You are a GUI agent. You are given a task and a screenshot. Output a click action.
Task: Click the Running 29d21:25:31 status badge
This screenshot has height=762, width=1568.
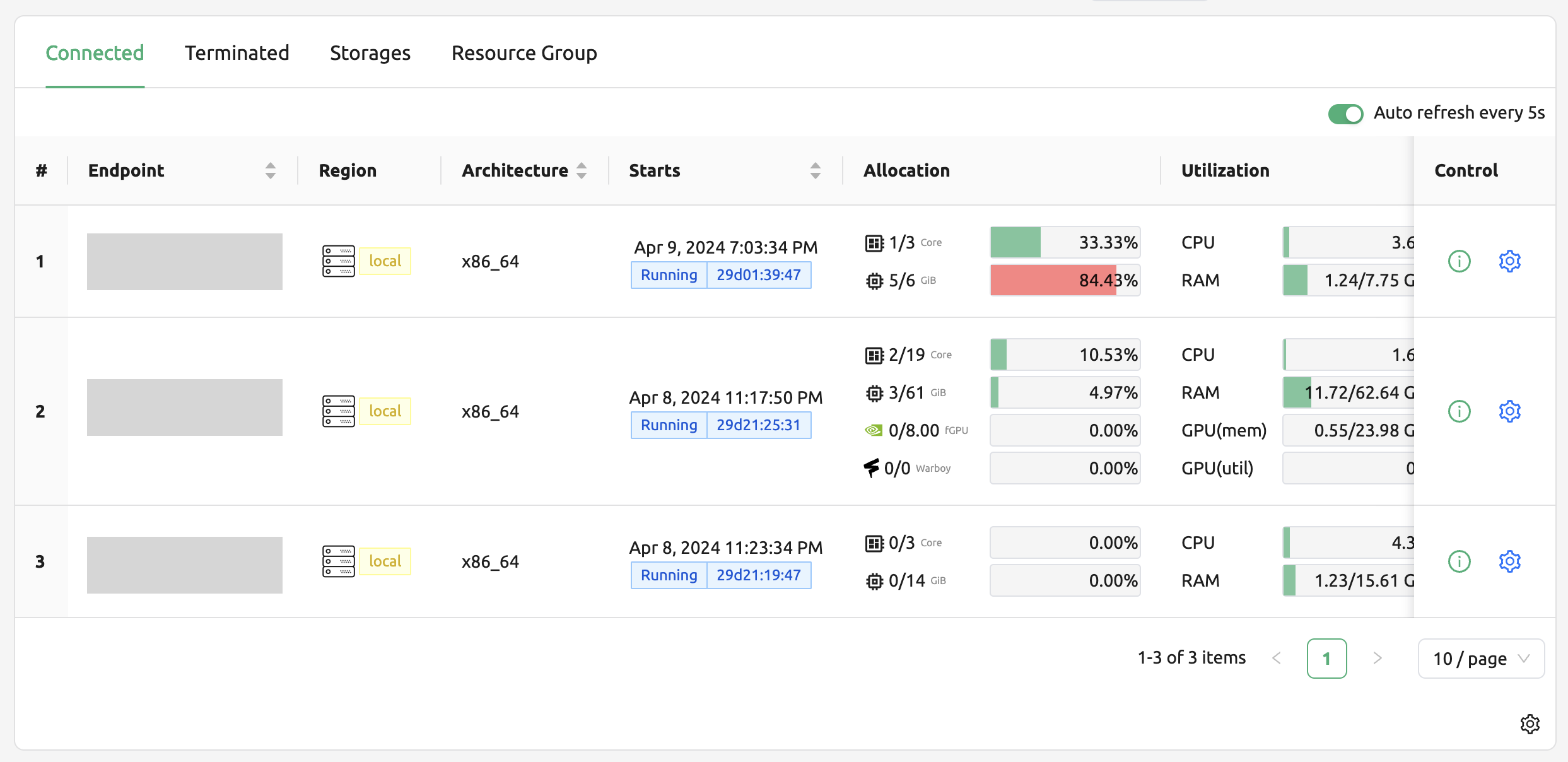(x=721, y=425)
